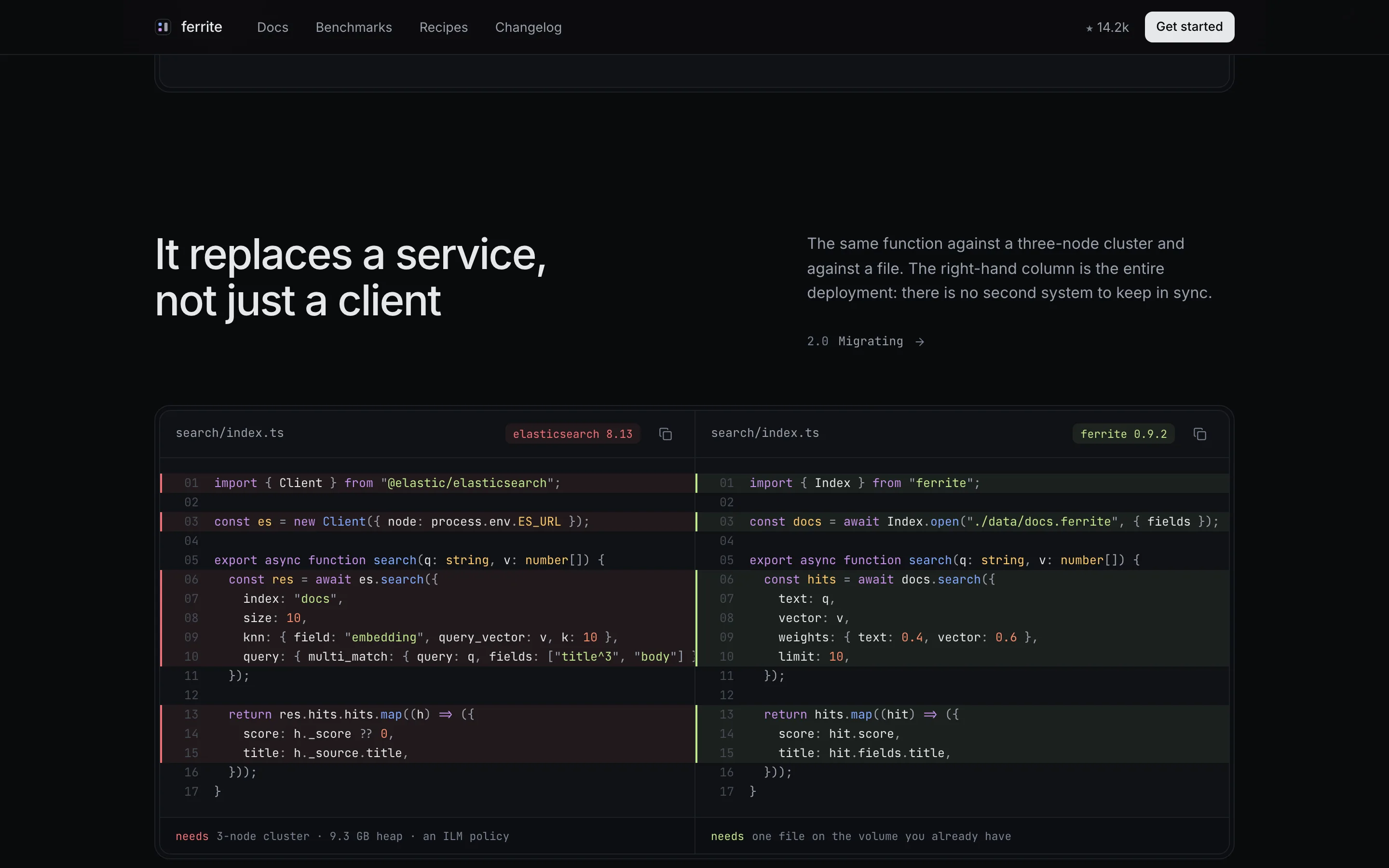1389x868 pixels.
Task: Open the Benchmarks nav item
Action: point(354,27)
